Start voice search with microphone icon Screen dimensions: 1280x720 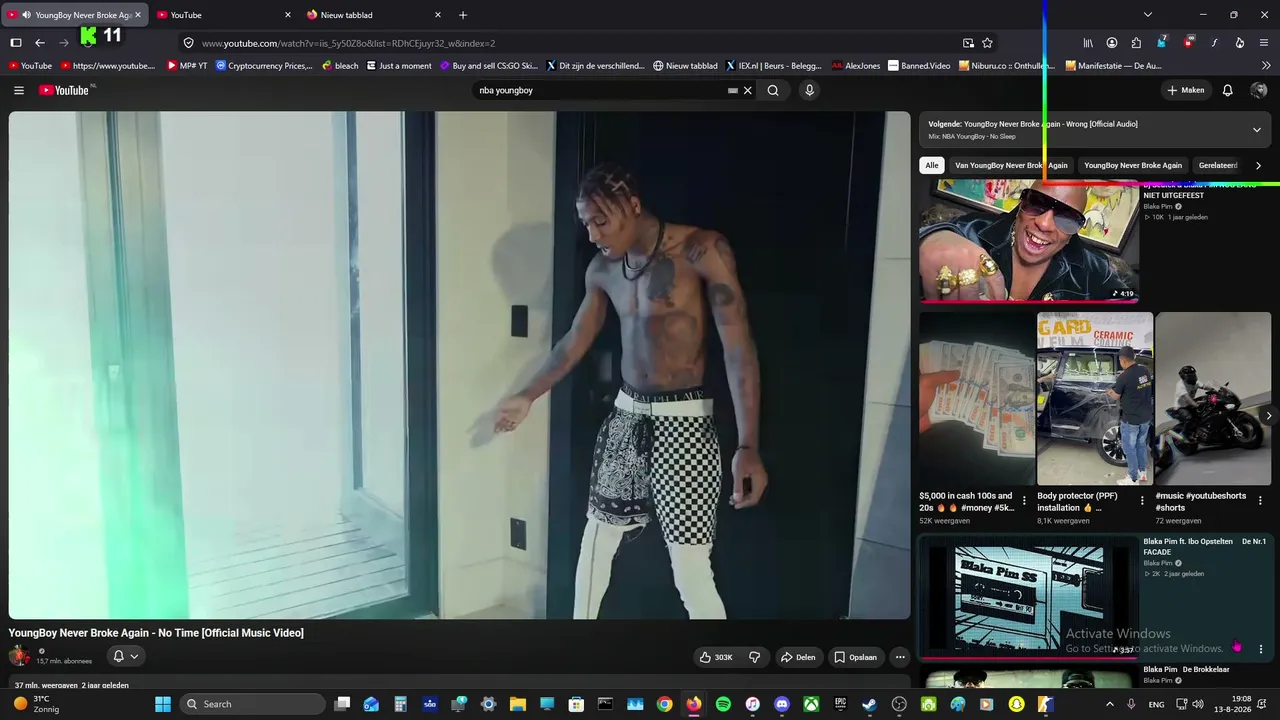(809, 90)
